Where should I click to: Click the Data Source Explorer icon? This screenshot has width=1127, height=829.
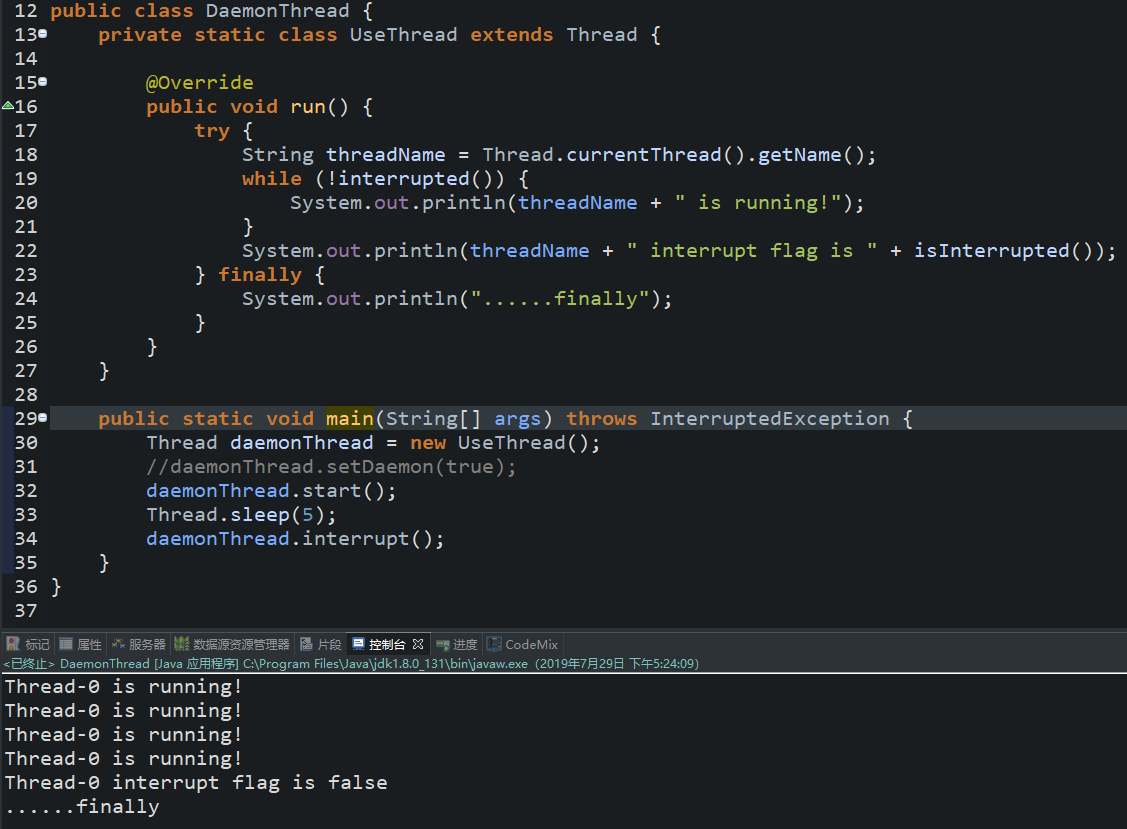click(182, 643)
